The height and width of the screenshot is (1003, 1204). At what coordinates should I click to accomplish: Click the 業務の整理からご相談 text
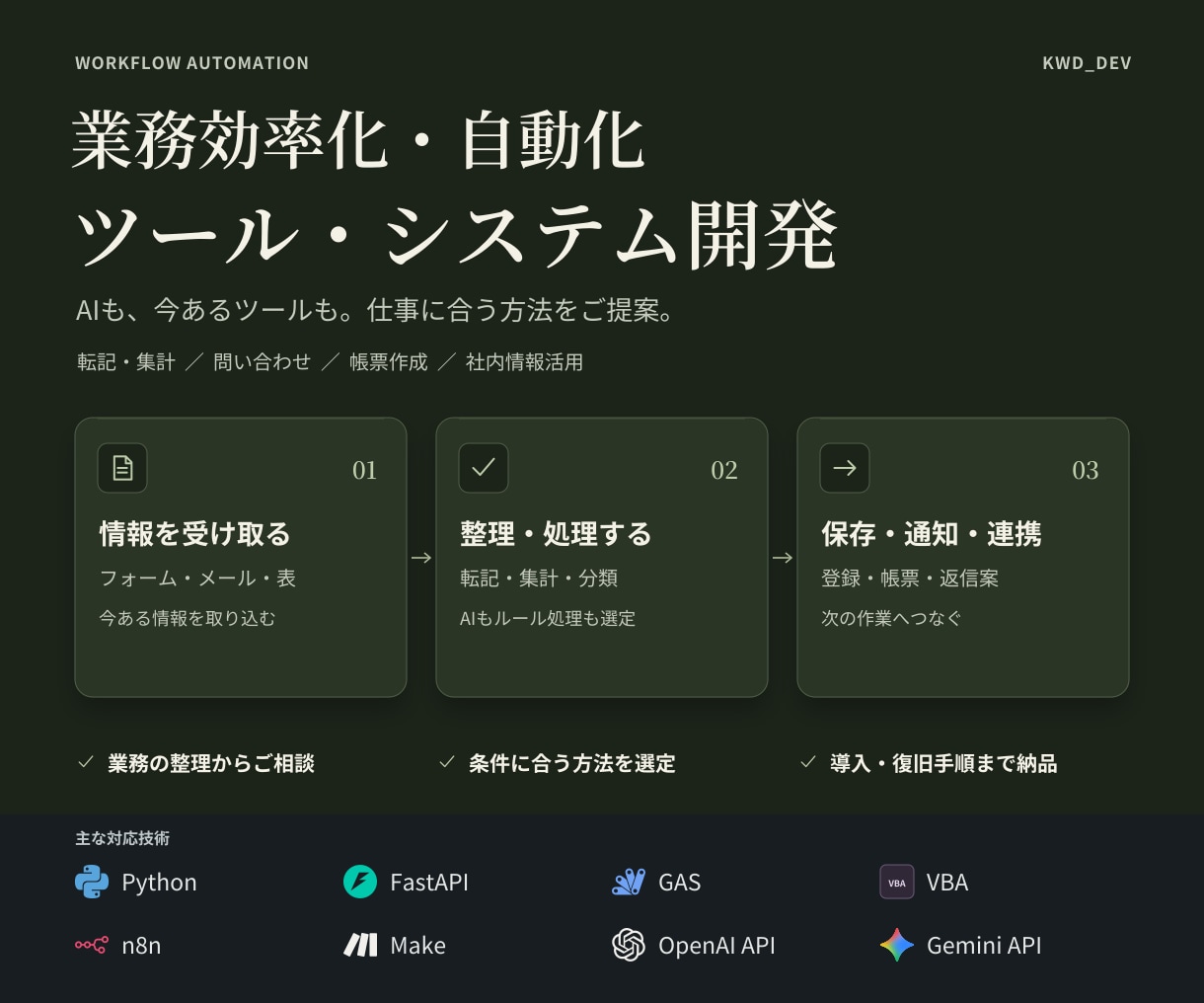coord(211,763)
